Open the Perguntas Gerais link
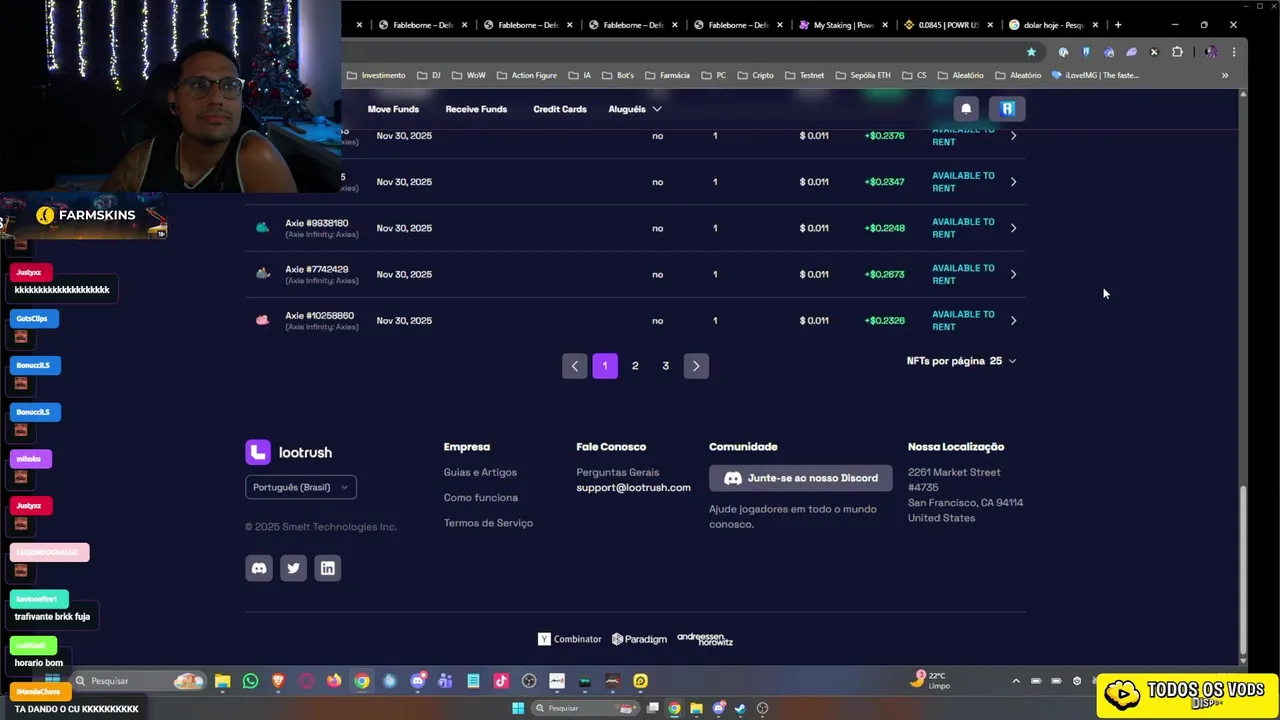This screenshot has height=720, width=1280. (618, 472)
